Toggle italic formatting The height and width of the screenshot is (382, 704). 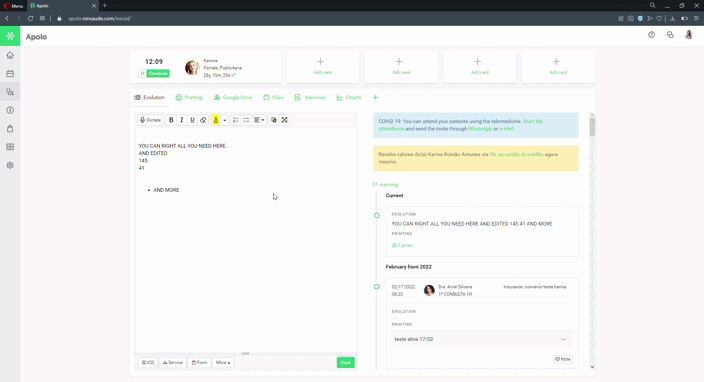click(182, 120)
